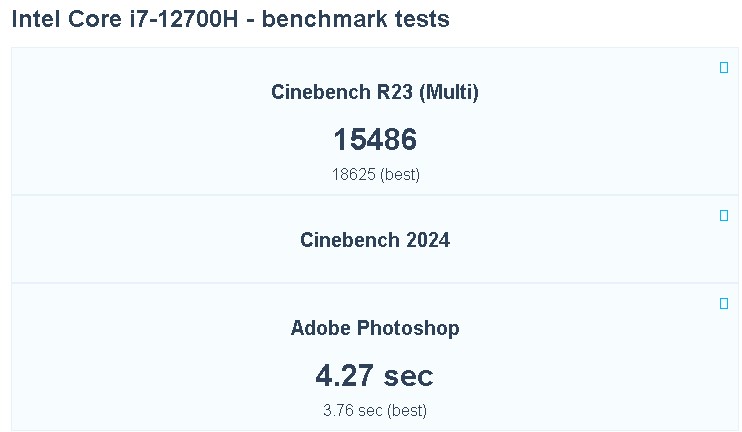The image size is (742, 432).
Task: Open the Adobe Photoshop benchmark title
Action: pos(375,328)
